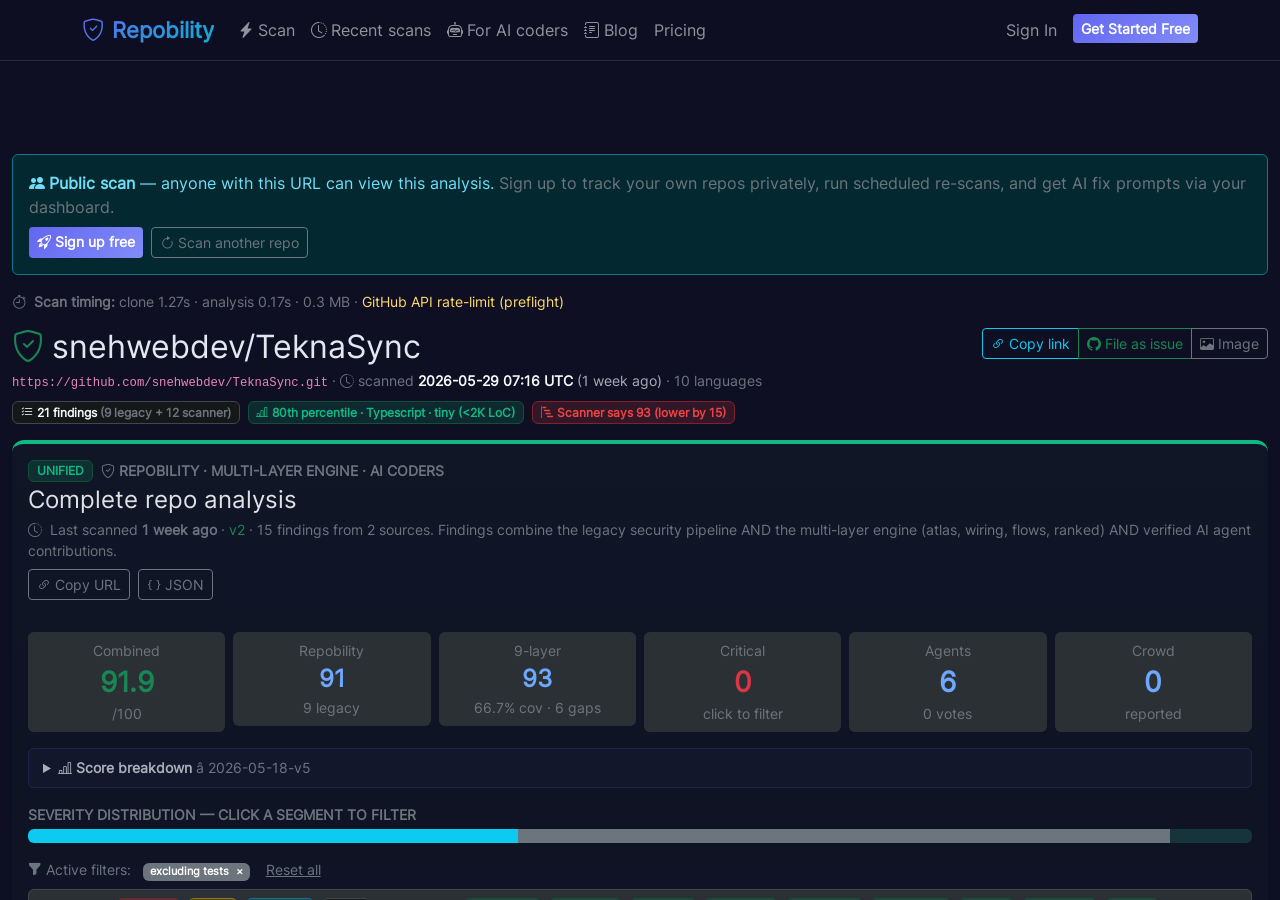Click the gray severity distribution segment
This screenshot has width=1280, height=900.
[x=844, y=836]
